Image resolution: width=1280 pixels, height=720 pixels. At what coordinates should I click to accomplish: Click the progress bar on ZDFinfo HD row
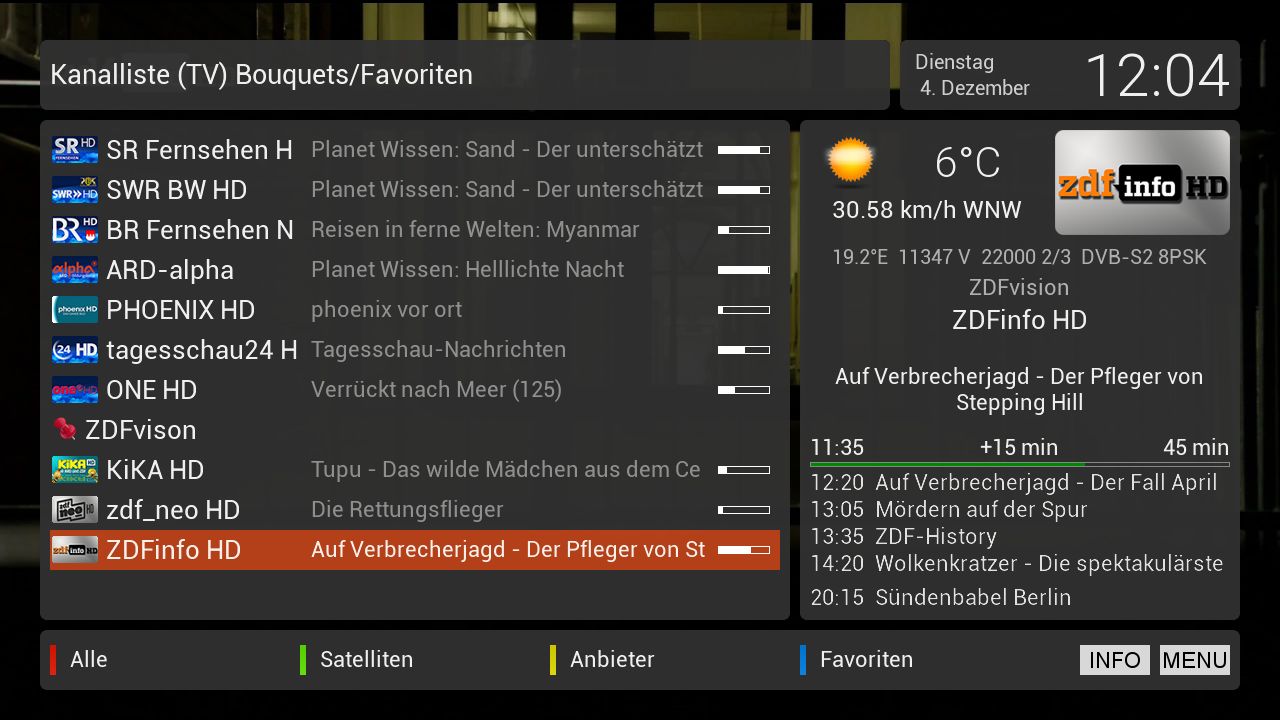click(x=744, y=550)
